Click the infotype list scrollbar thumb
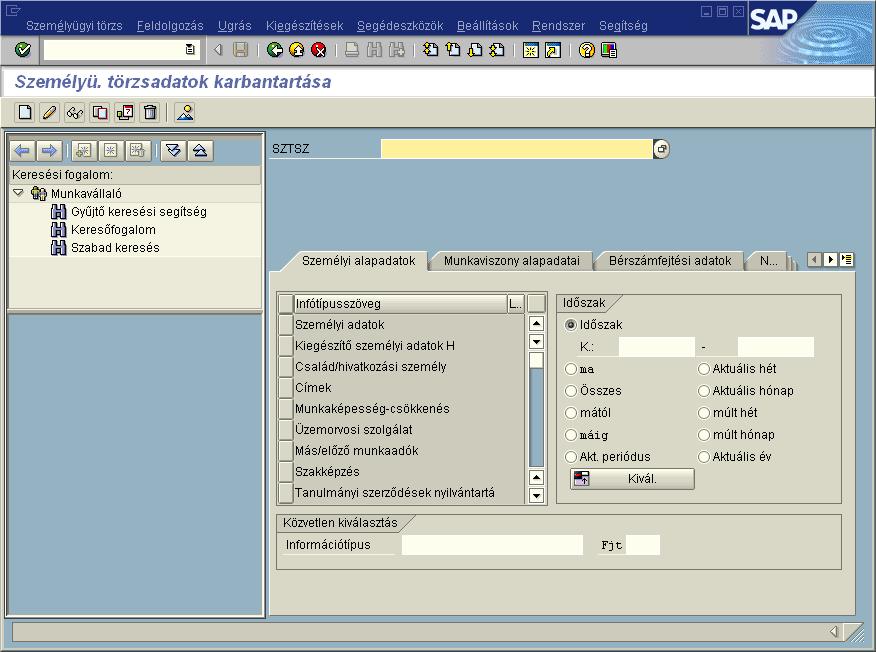 coord(536,359)
